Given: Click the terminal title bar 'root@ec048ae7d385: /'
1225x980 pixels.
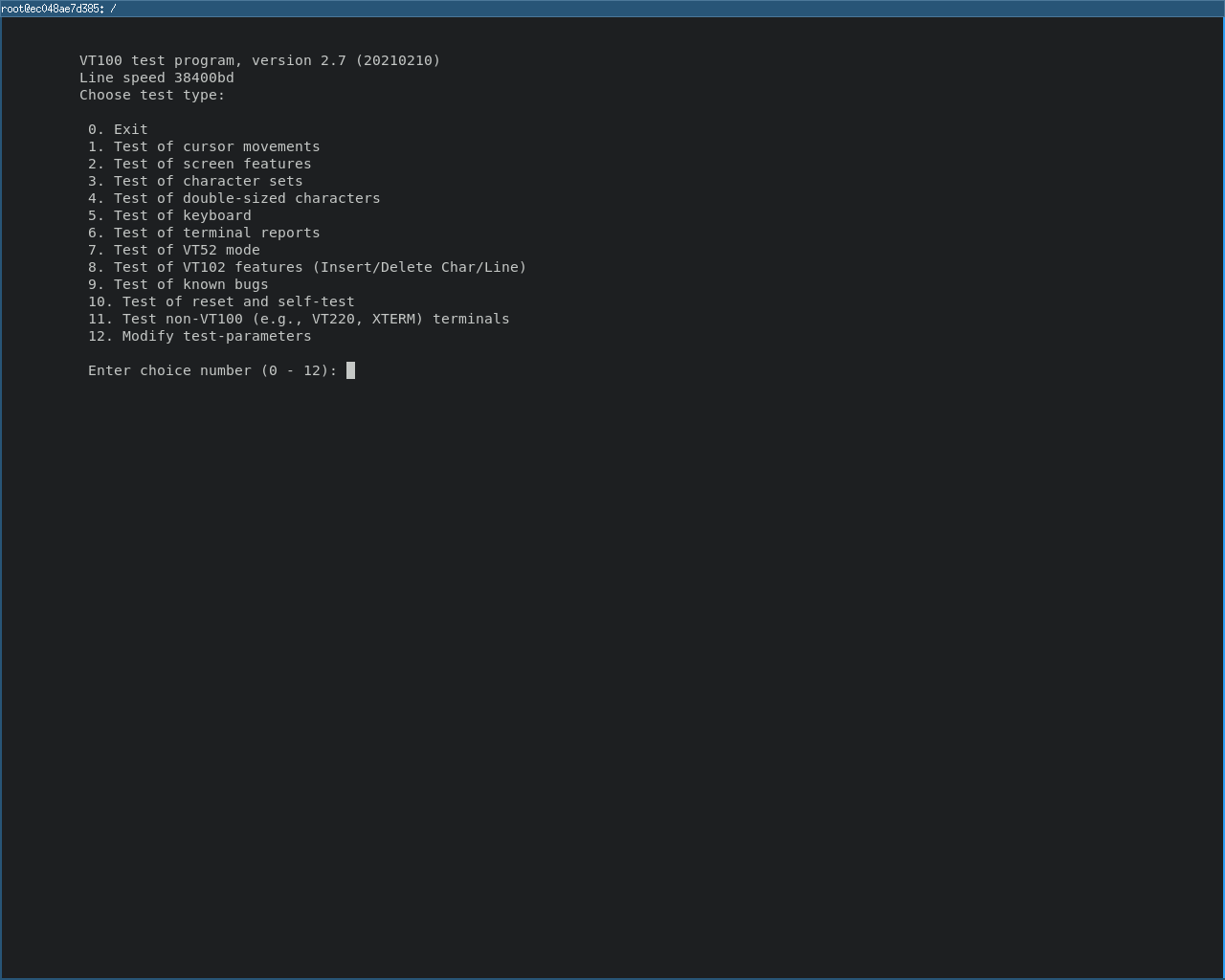Looking at the screenshot, I should point(612,8).
